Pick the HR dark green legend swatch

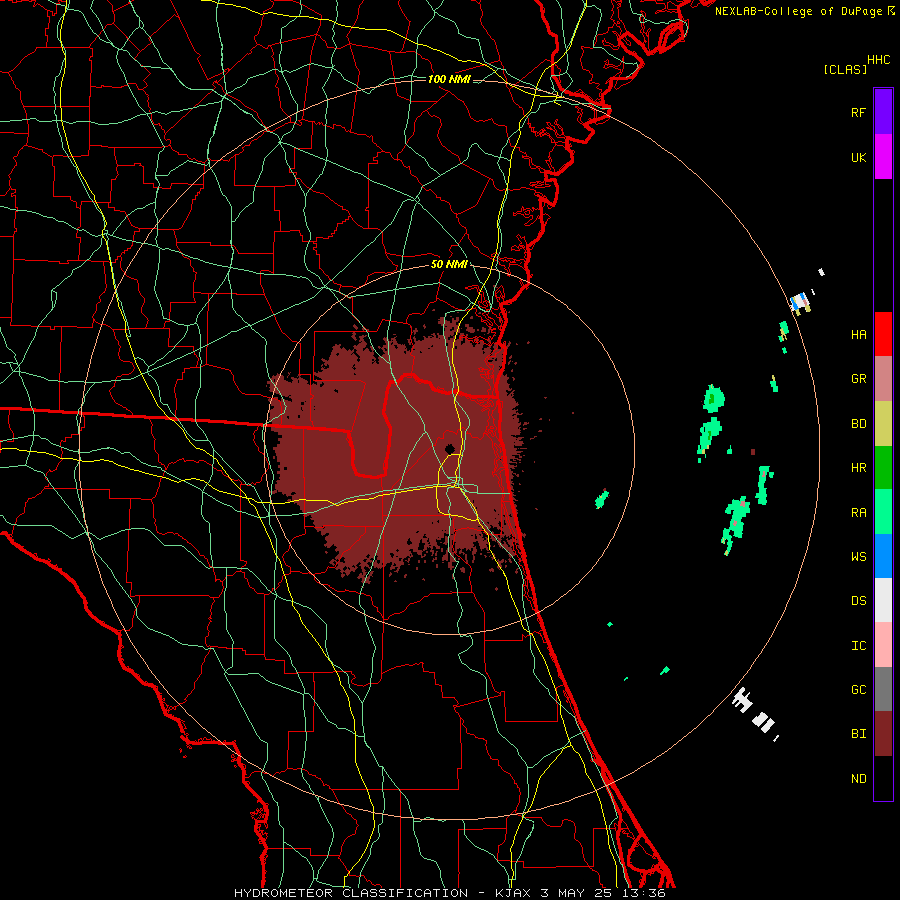pos(883,468)
